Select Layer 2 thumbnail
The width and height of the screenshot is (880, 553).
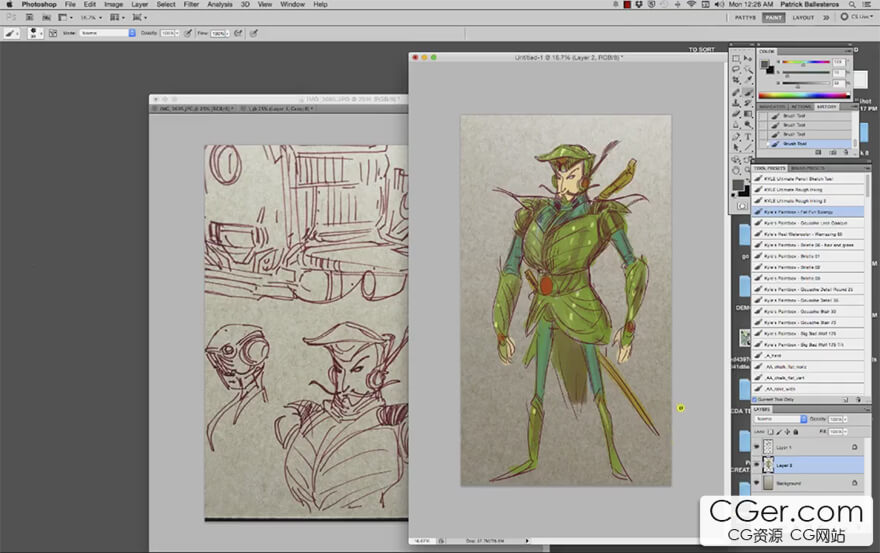pos(768,465)
